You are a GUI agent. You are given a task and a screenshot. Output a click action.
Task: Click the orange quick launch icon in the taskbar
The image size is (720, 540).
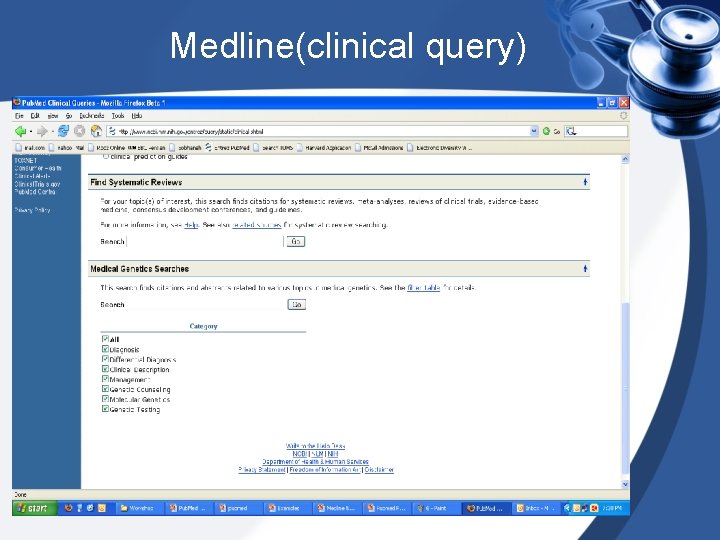(102, 508)
